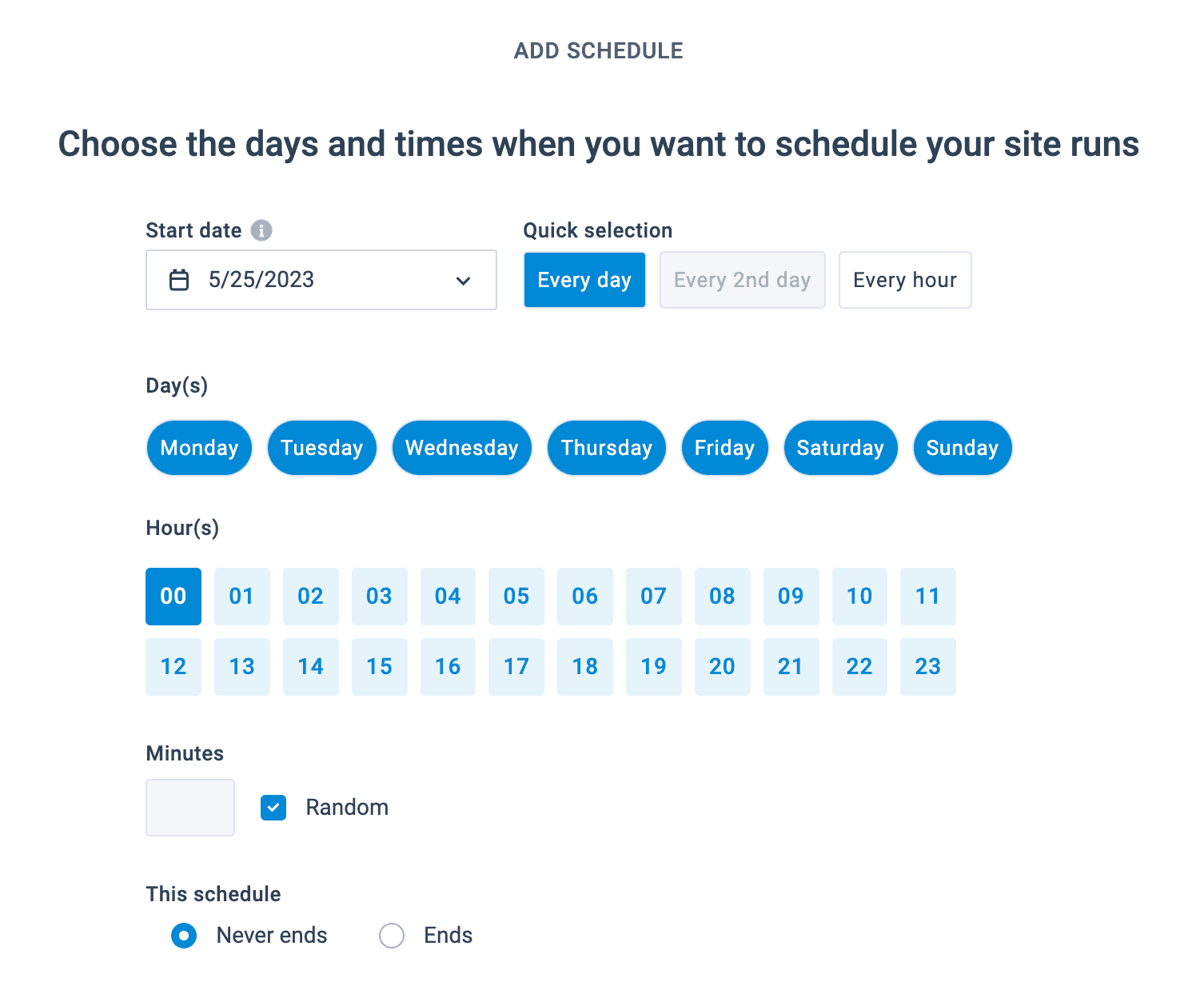The height and width of the screenshot is (998, 1204).
Task: Deselect Wednesday day pill
Action: pyautogui.click(x=461, y=448)
